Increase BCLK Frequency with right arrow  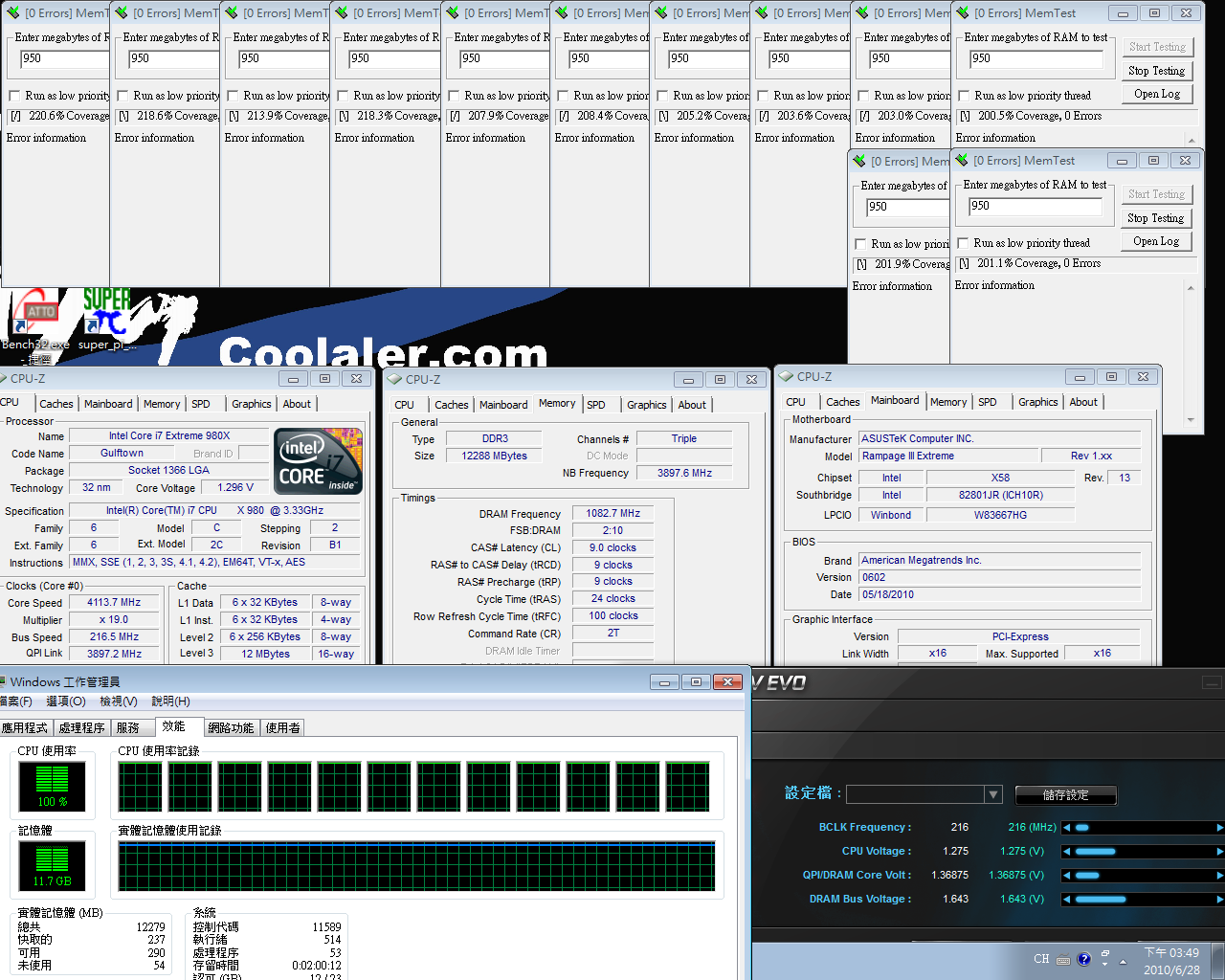pos(1219,827)
